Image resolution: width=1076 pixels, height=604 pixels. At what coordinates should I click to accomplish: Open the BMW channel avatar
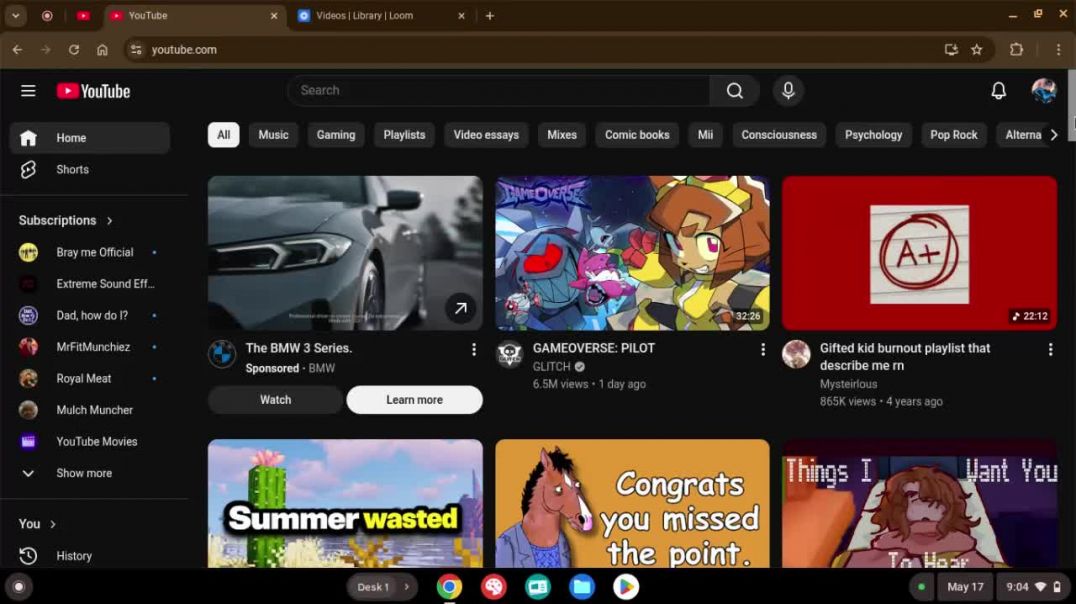pyautogui.click(x=222, y=354)
